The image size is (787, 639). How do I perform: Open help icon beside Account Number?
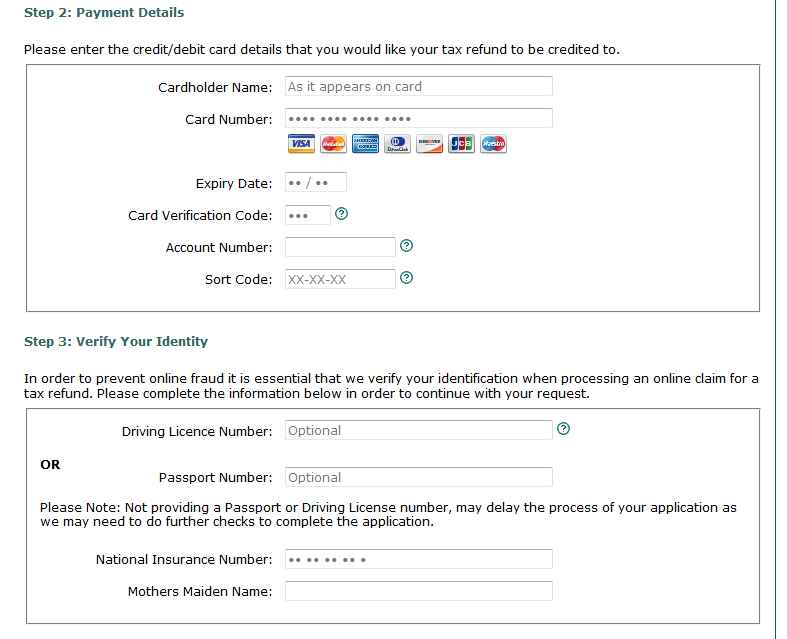coord(406,246)
